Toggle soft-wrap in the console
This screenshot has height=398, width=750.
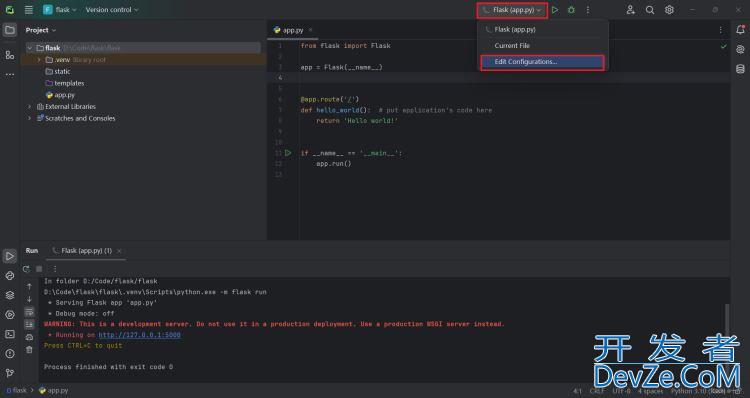29,312
